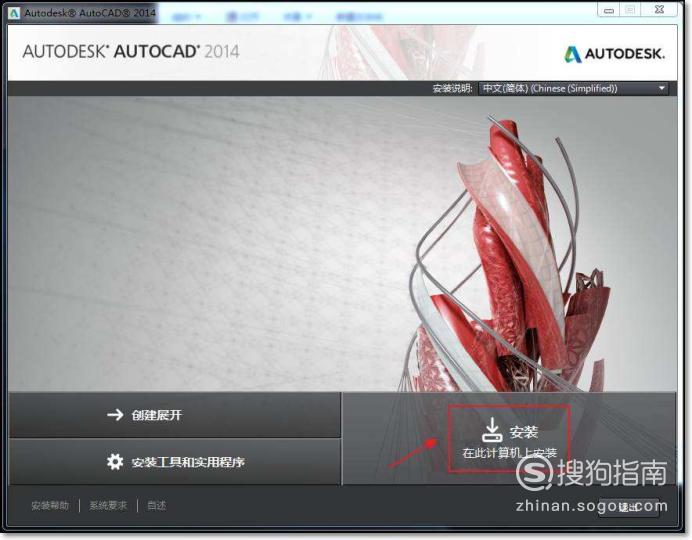Open the System Requirements link (系统要求)
Image resolution: width=692 pixels, height=540 pixels.
coord(108,506)
